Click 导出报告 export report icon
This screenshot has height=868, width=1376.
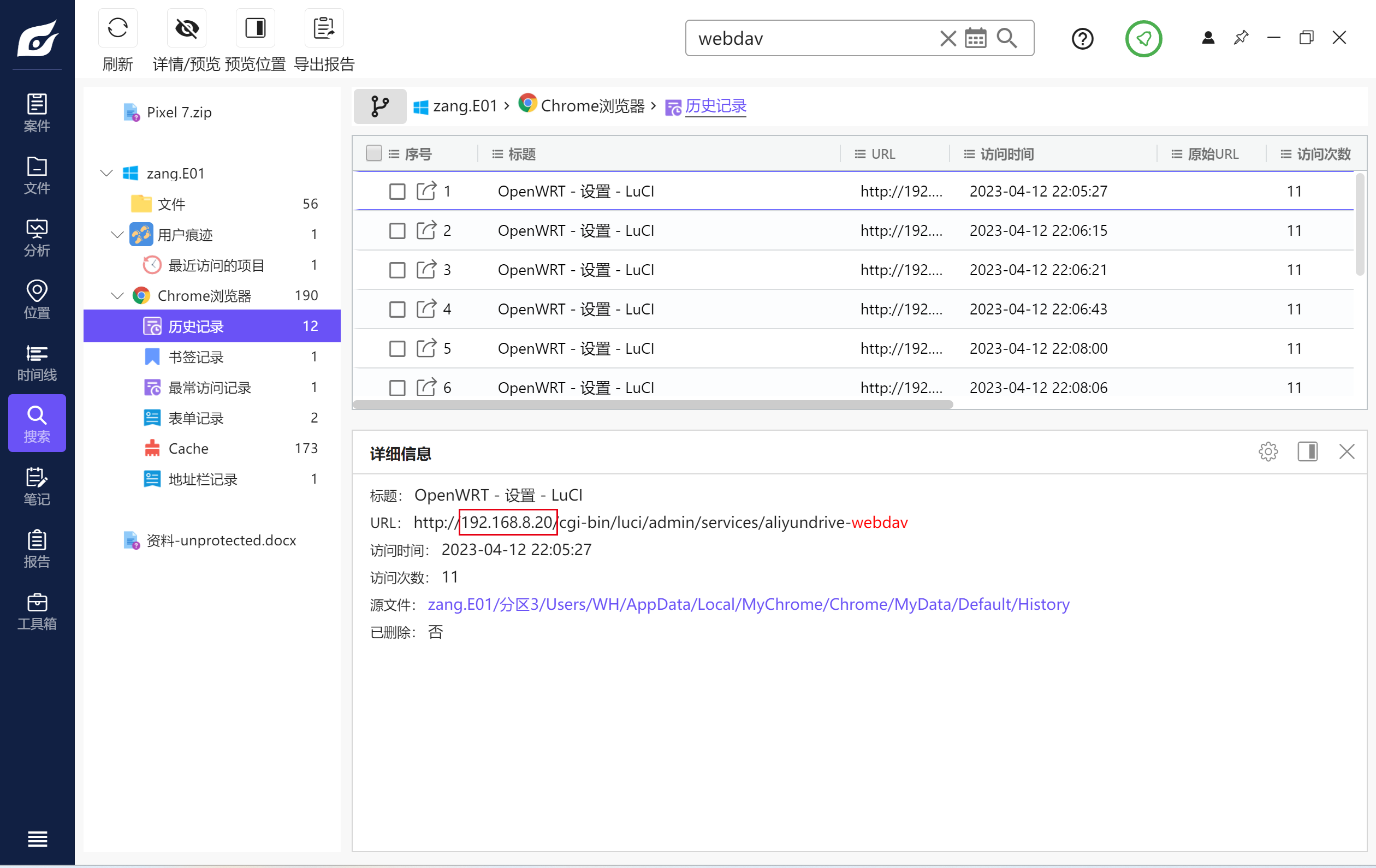tap(324, 28)
